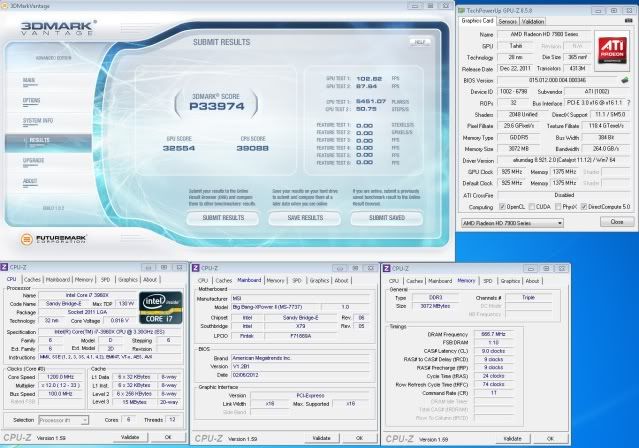This screenshot has height=448, width=639.
Task: Open CPU tab in the Mainboard window
Action: coord(203,280)
